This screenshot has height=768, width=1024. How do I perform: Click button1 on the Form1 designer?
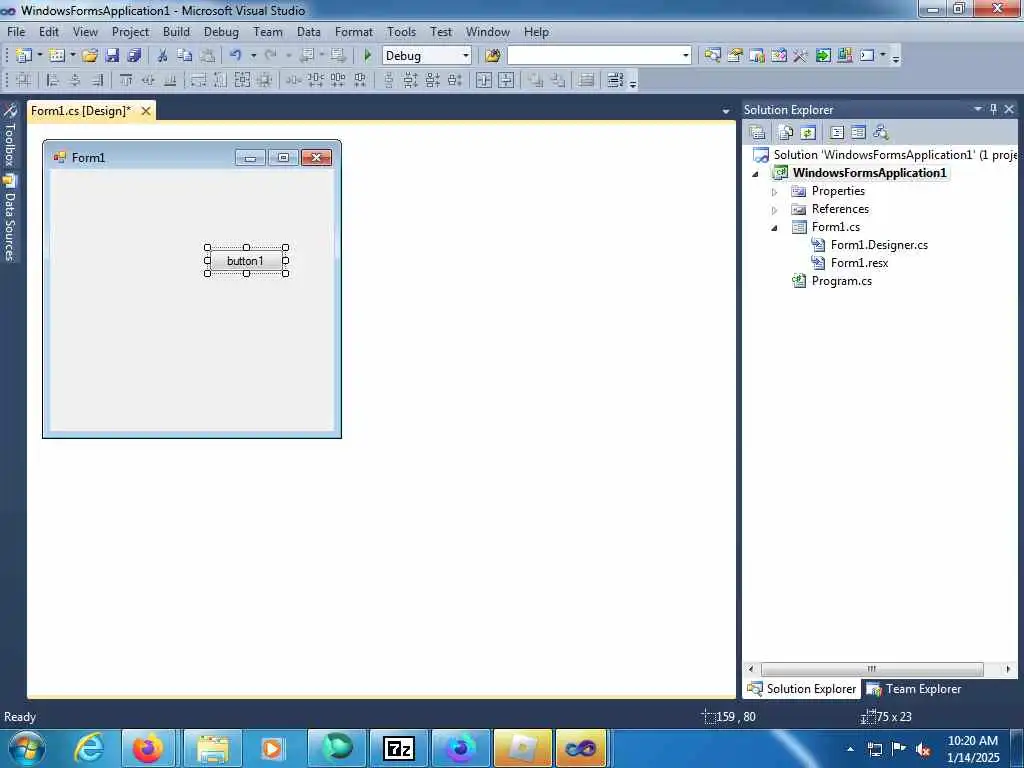tap(246, 261)
